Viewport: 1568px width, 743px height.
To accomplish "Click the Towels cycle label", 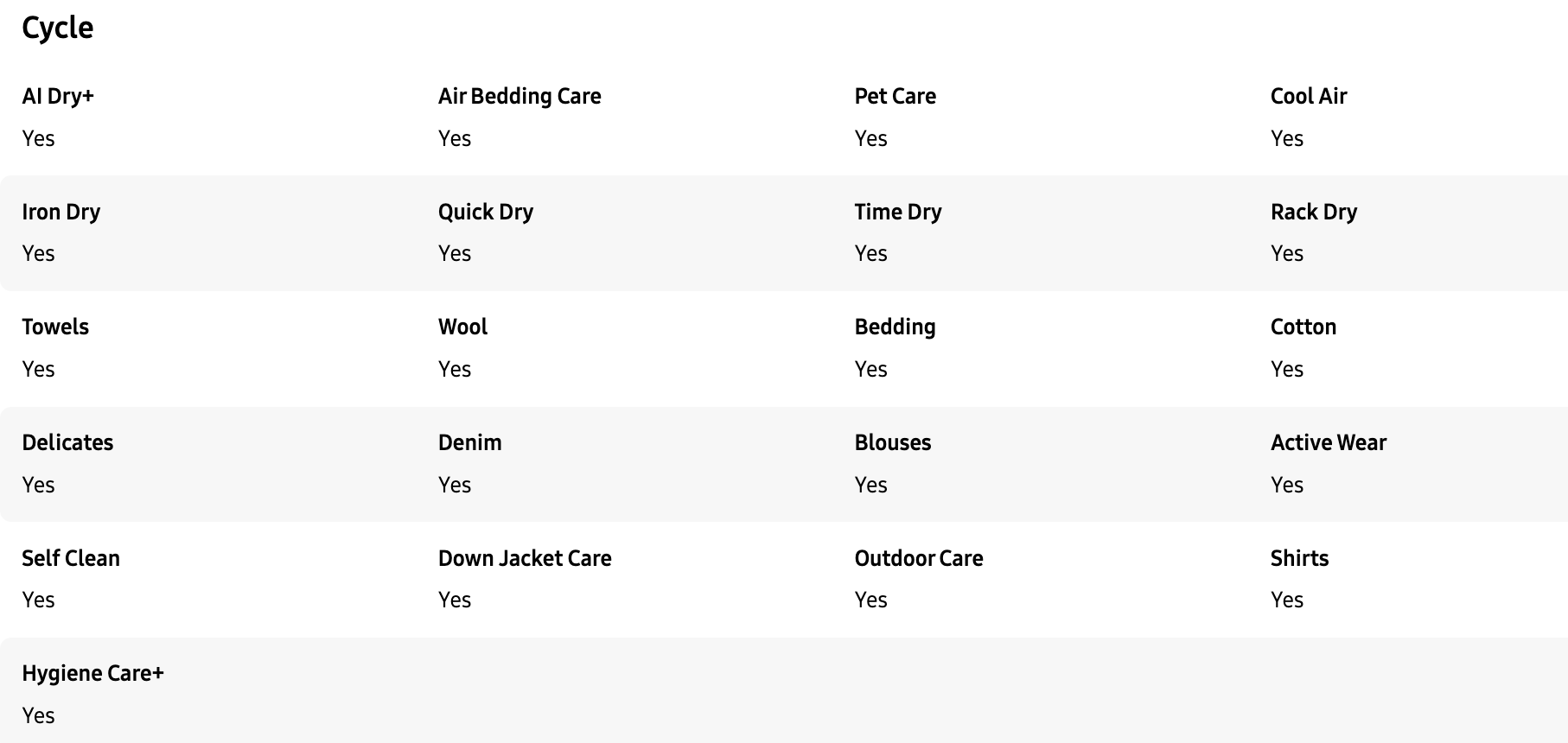I will coord(55,327).
